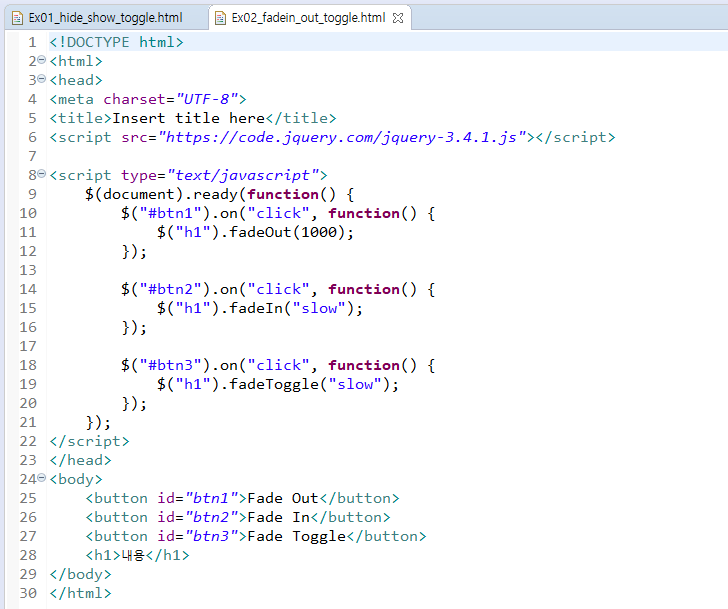Collapse the html tag fold on line 2

point(41,60)
